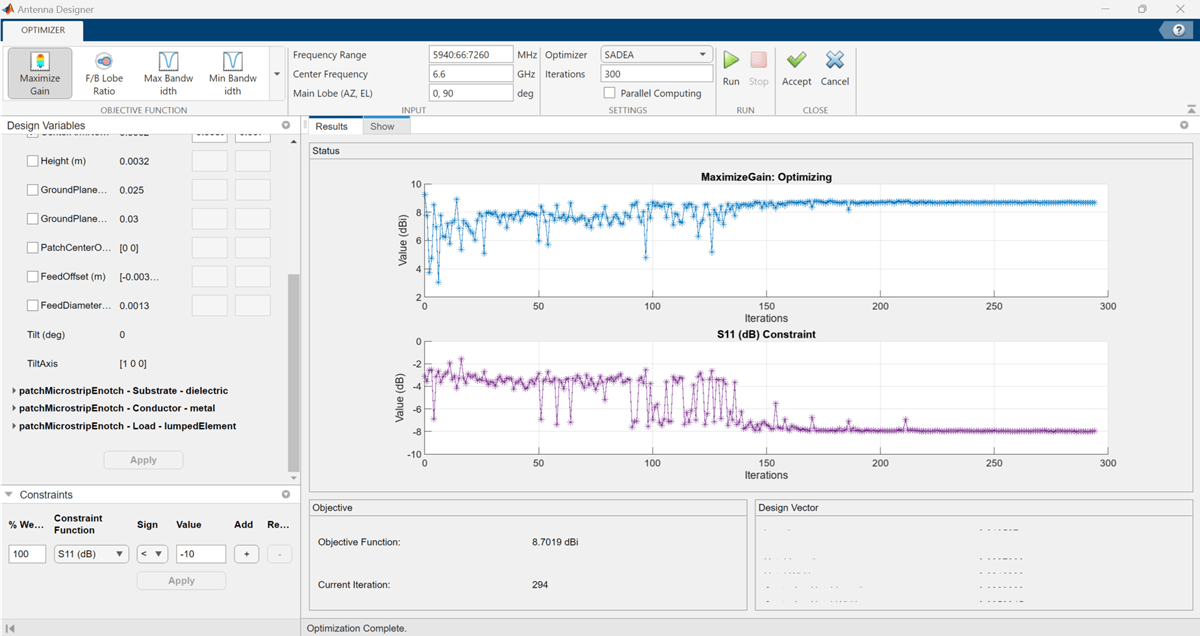Select the Maximize Gain objective function

39,72
